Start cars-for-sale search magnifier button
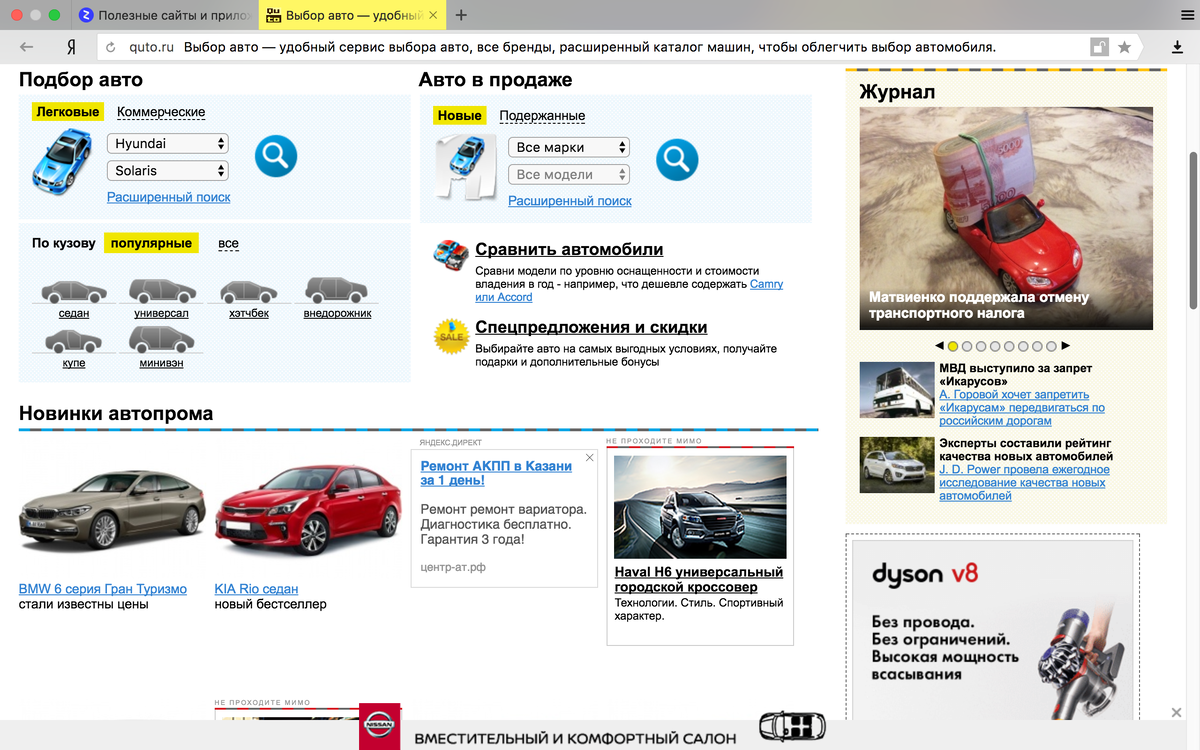This screenshot has width=1200, height=750. (677, 159)
